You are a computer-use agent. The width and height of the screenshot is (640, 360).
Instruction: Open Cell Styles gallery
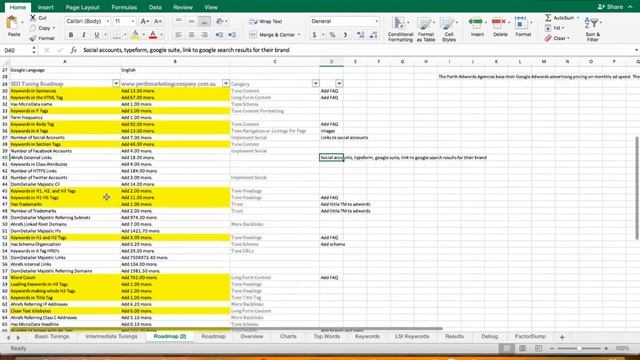449,29
